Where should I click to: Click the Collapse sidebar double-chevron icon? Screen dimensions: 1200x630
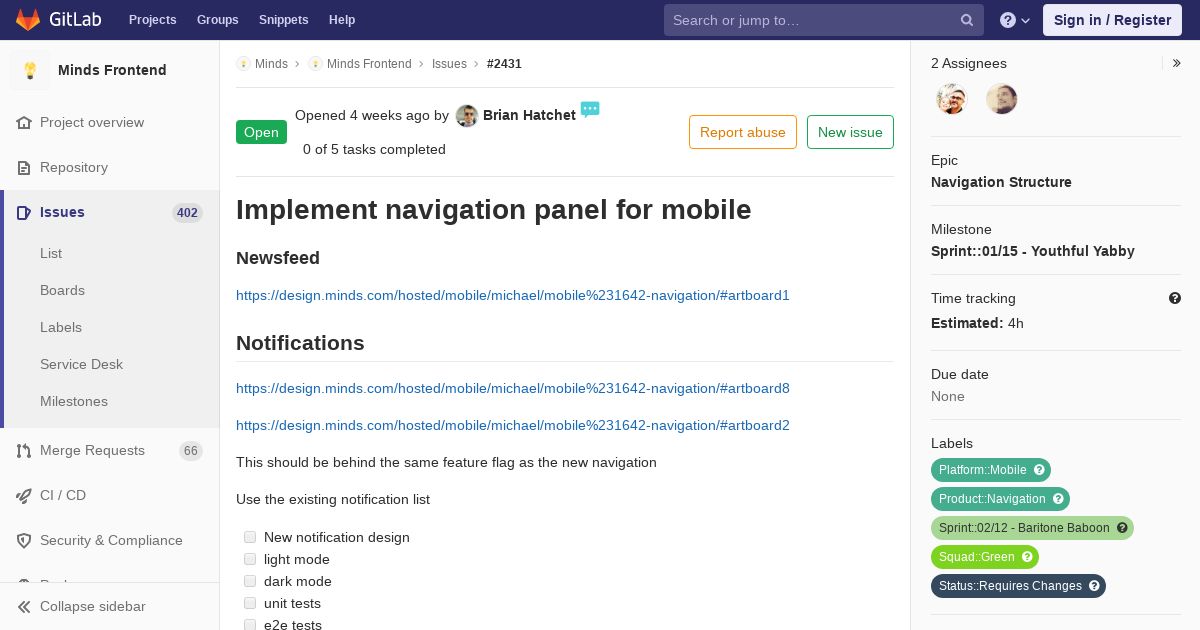pos(24,606)
